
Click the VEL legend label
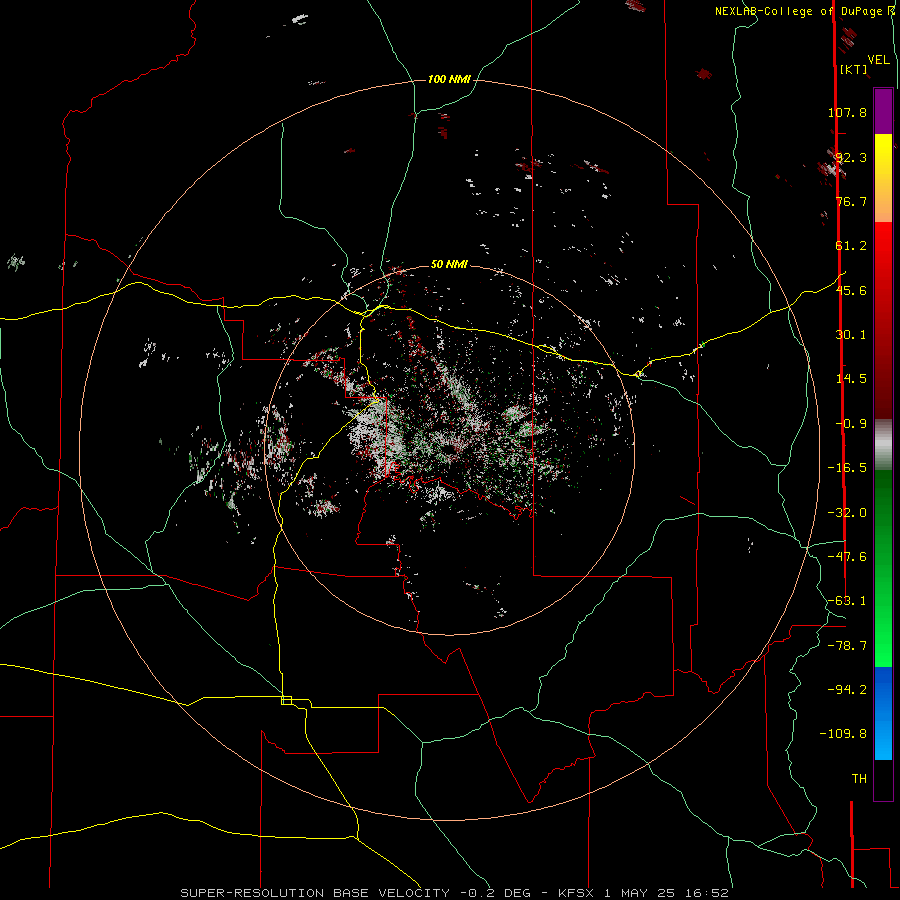coord(878,60)
